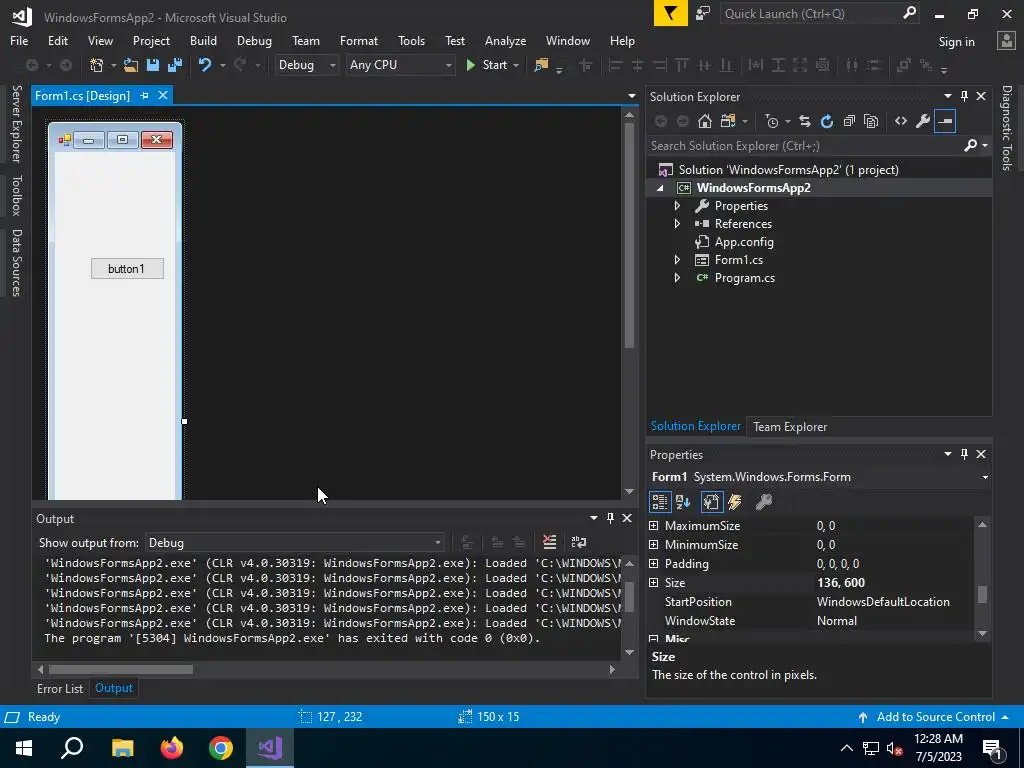Click the Save All toolbar icon

[175, 65]
